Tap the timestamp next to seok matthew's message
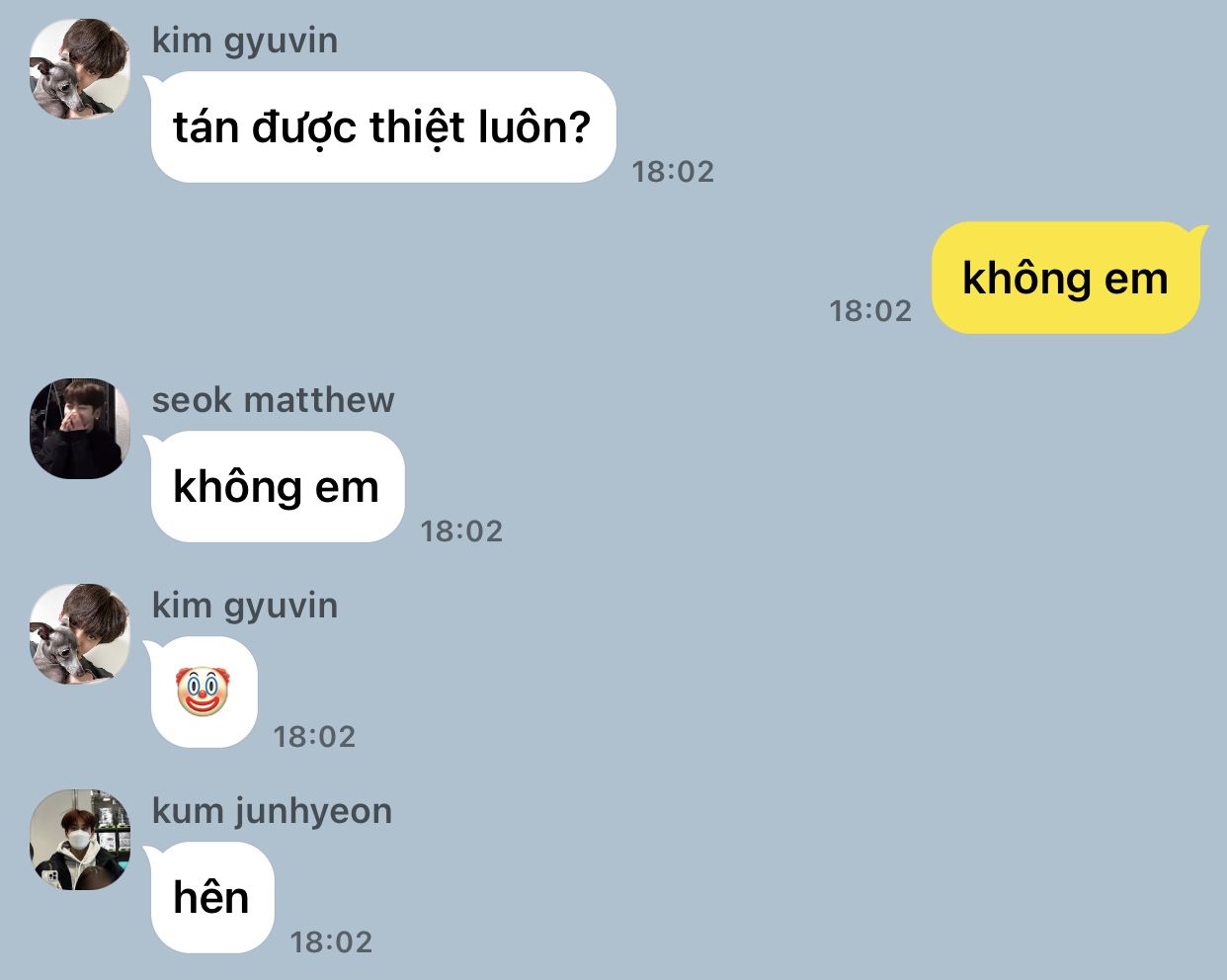This screenshot has height=980, width=1227. point(461,531)
